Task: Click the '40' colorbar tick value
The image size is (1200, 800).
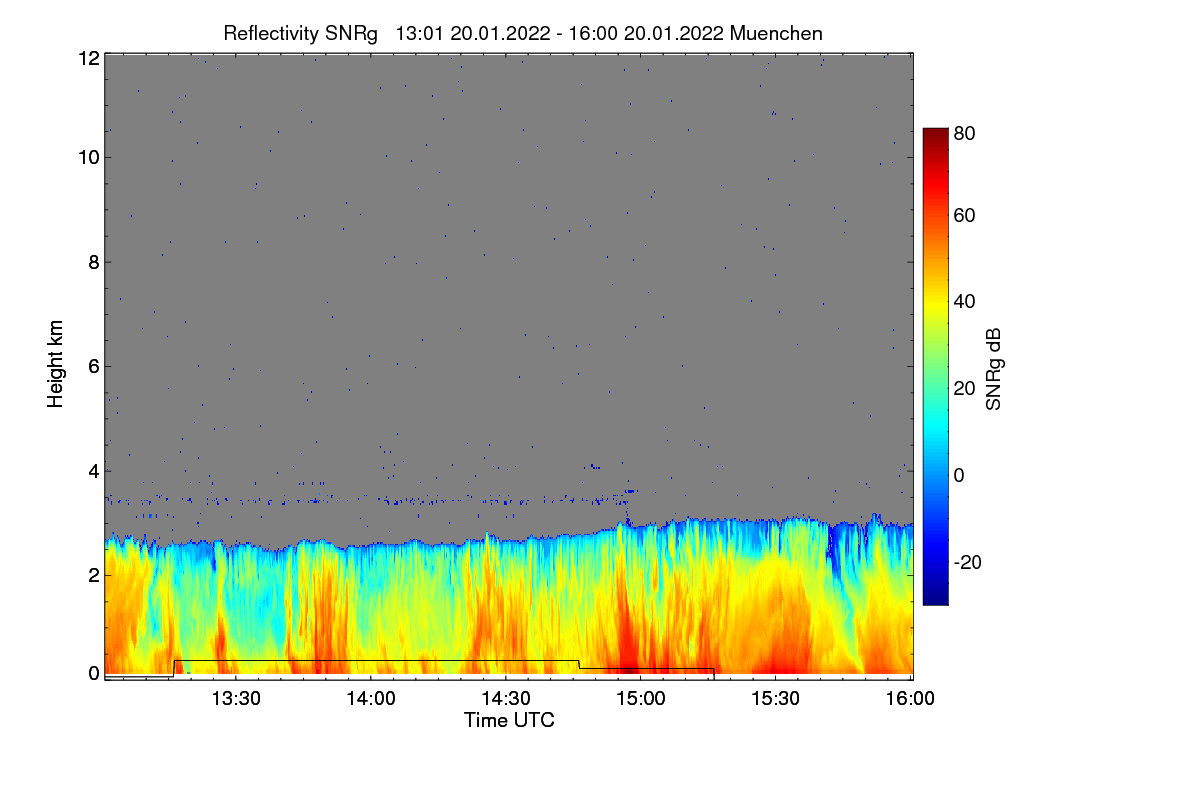Action: tap(964, 302)
